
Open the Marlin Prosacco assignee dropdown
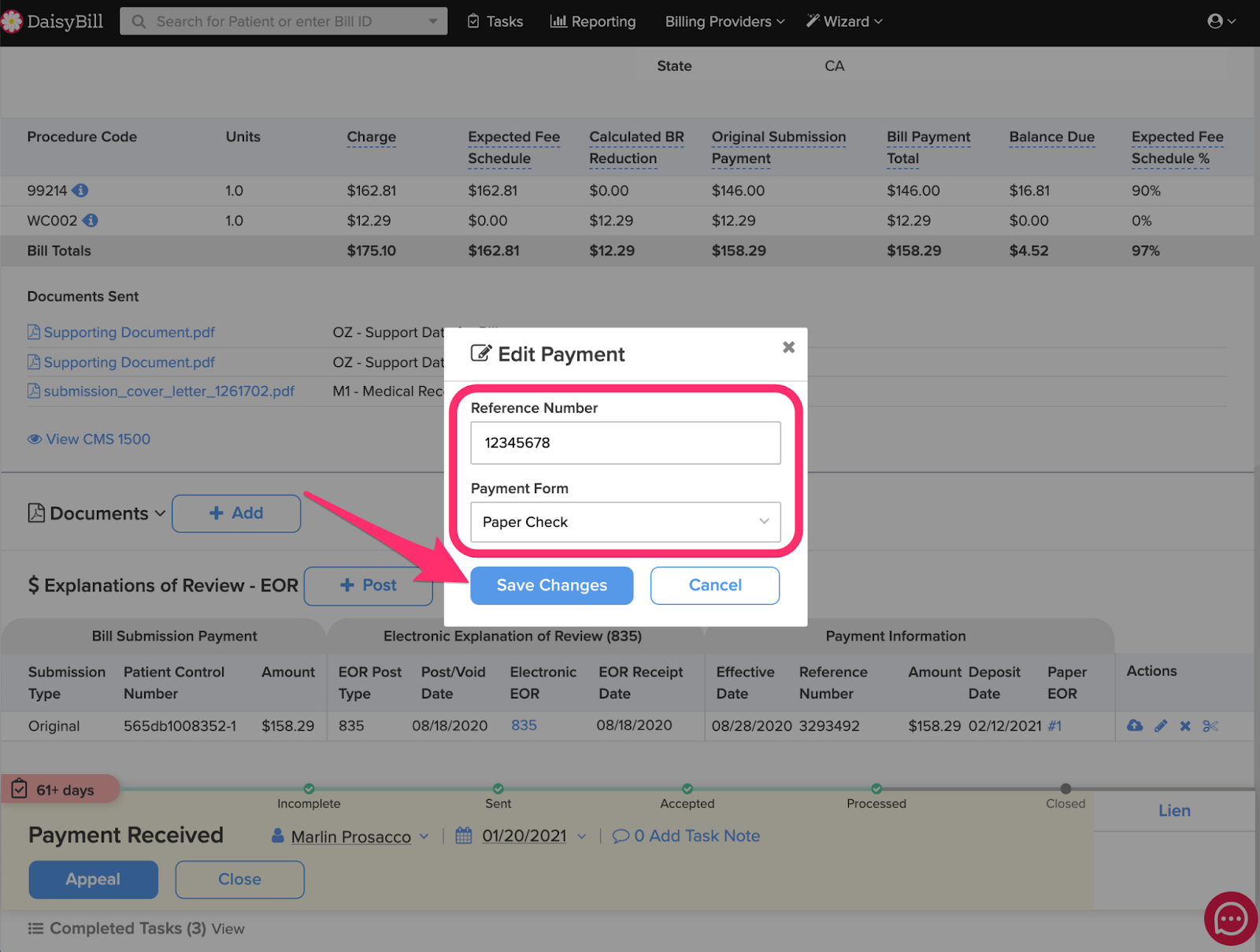424,836
